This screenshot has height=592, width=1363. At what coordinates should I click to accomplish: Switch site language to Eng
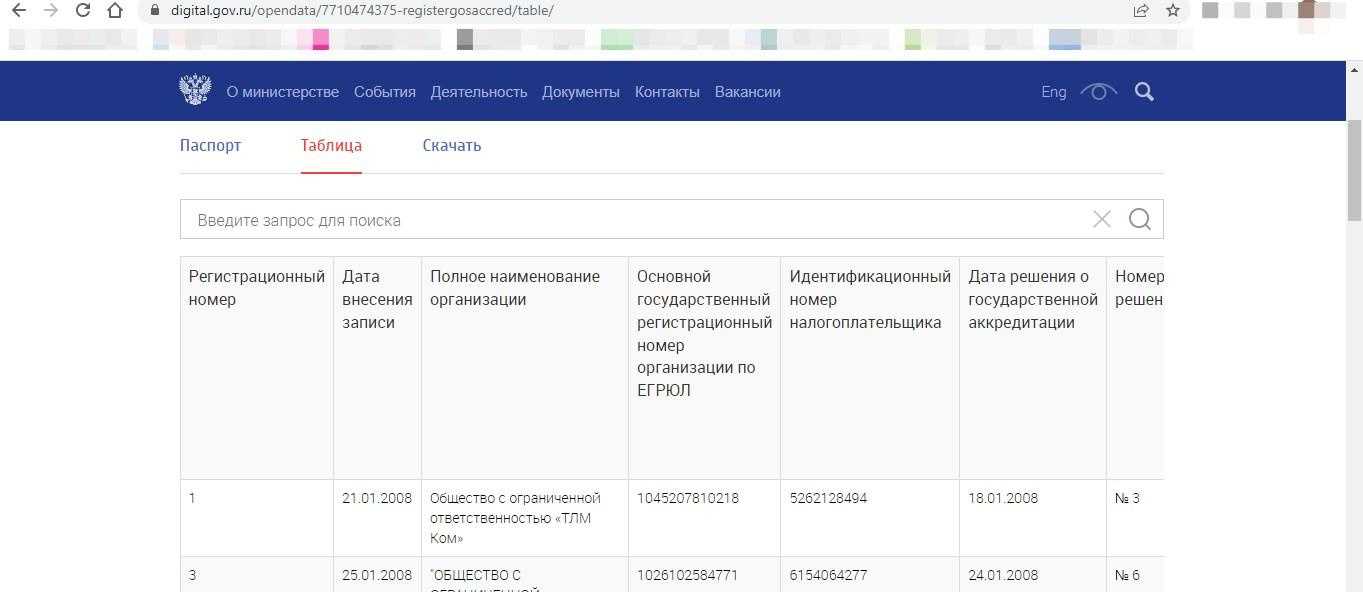pyautogui.click(x=1053, y=92)
